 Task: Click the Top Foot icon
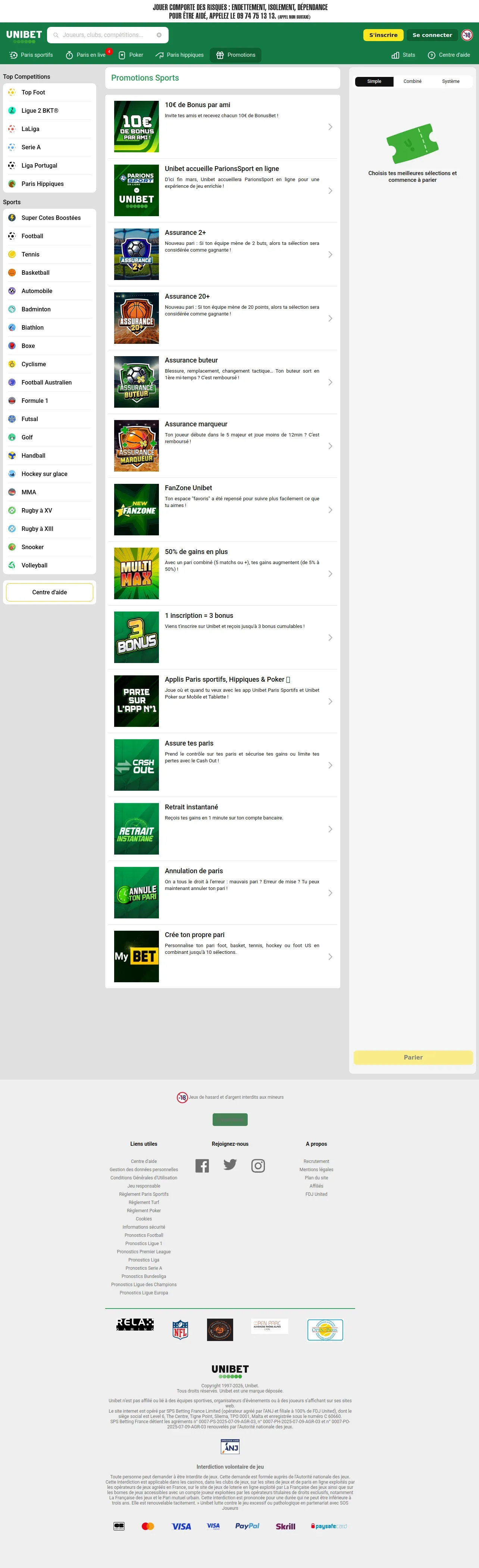tap(12, 93)
